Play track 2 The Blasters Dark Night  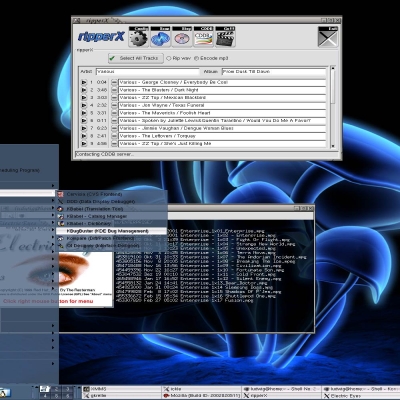[84, 90]
